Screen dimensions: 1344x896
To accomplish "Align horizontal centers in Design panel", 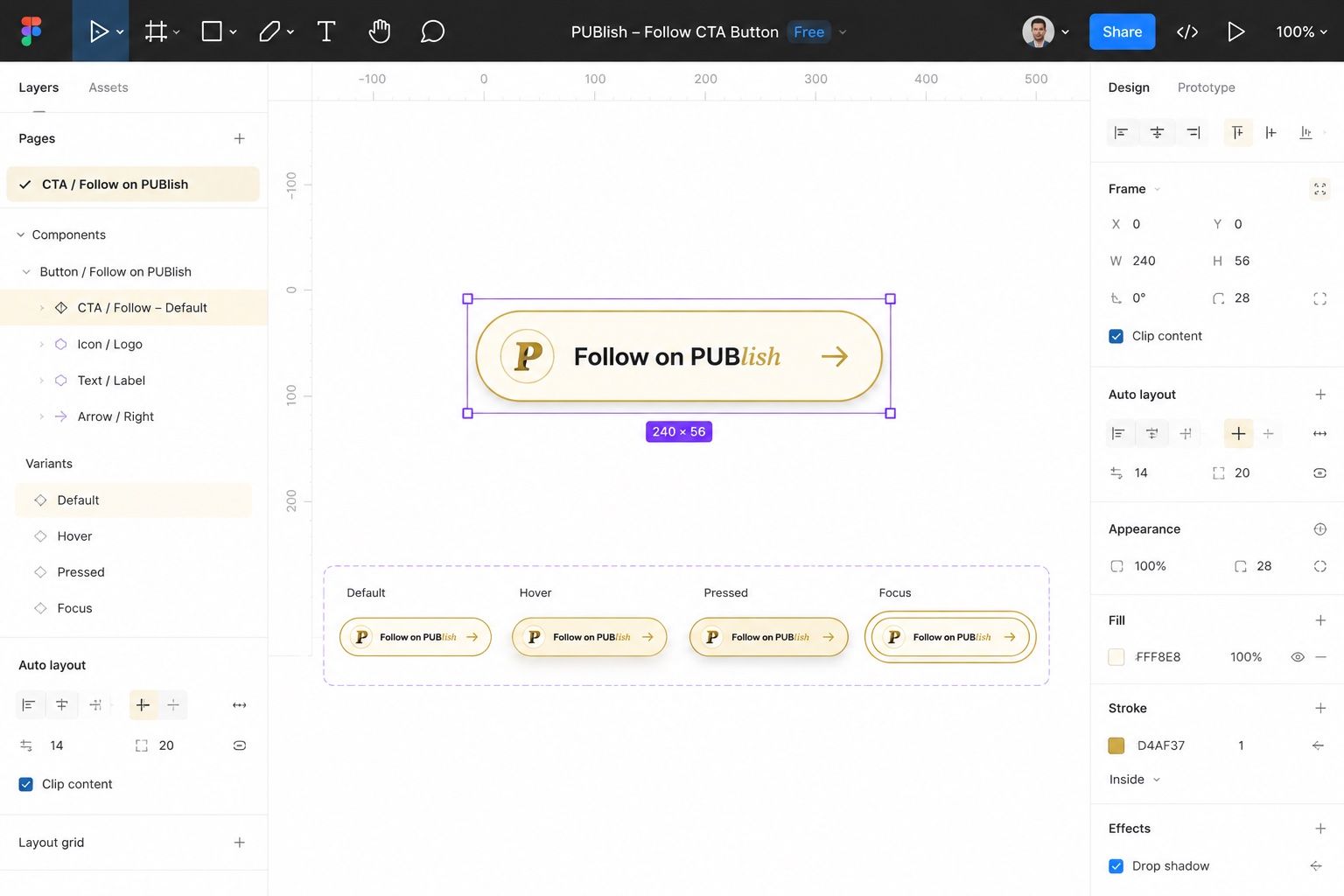I will [1157, 133].
